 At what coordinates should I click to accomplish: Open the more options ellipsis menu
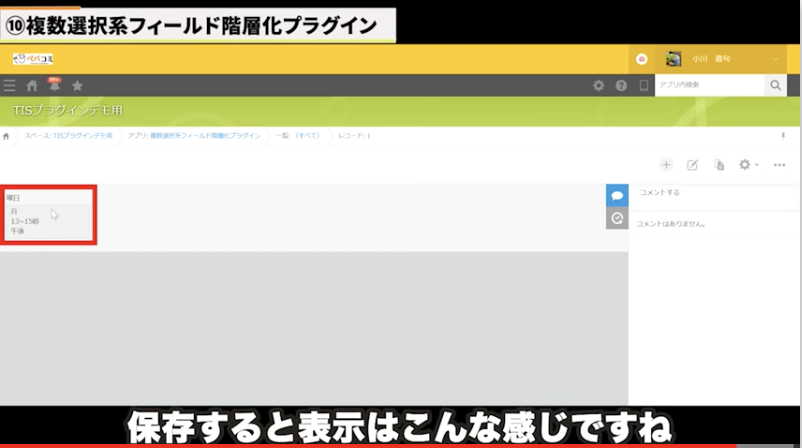(x=779, y=164)
